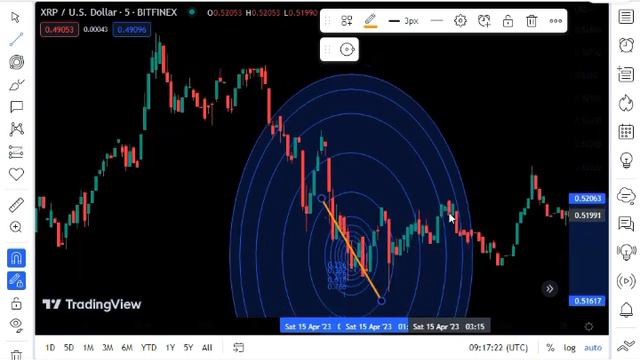Select the 1M date range
640x360 pixels.
click(x=88, y=348)
